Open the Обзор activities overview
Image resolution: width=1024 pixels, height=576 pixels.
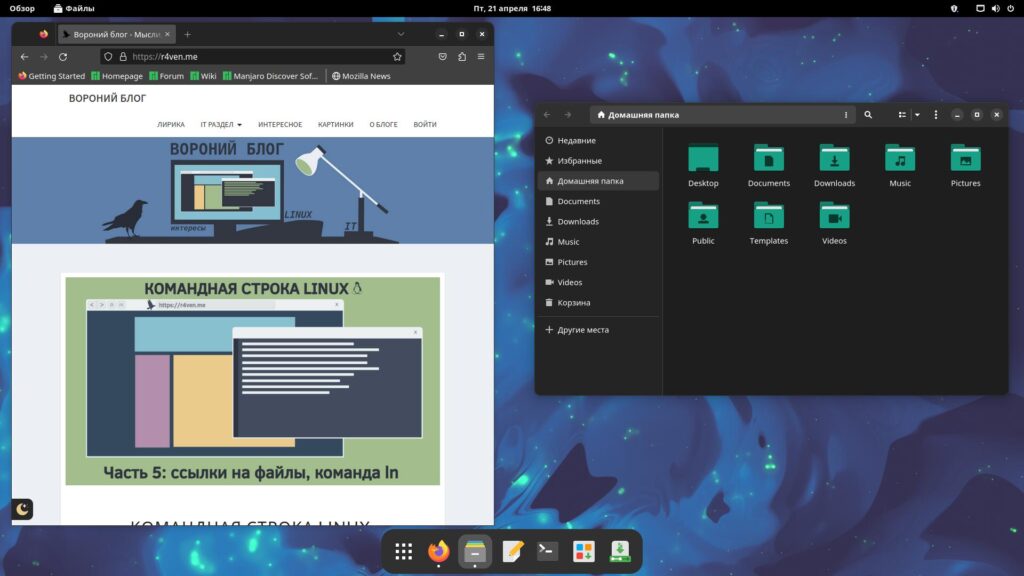click(22, 8)
